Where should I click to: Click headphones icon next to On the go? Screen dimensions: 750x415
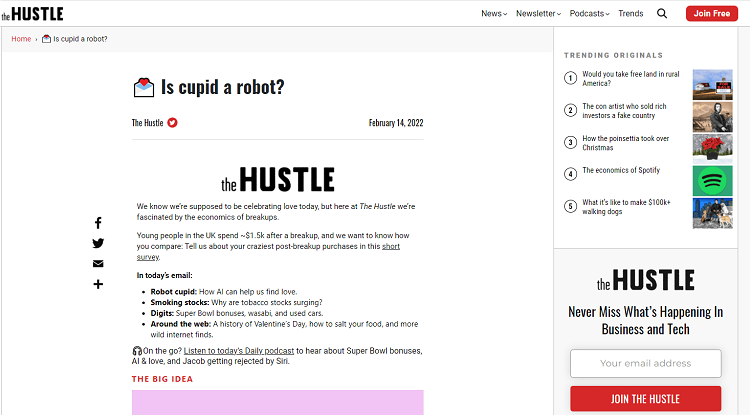coord(137,351)
